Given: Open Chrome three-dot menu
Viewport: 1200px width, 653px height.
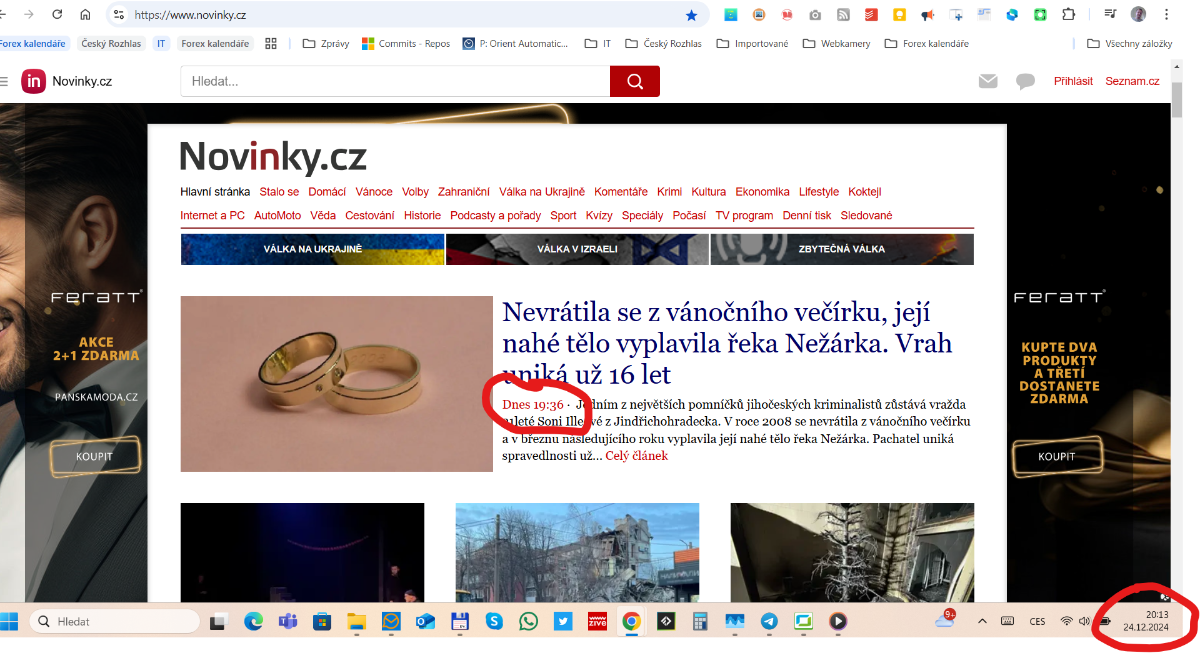Looking at the screenshot, I should coord(1165,15).
